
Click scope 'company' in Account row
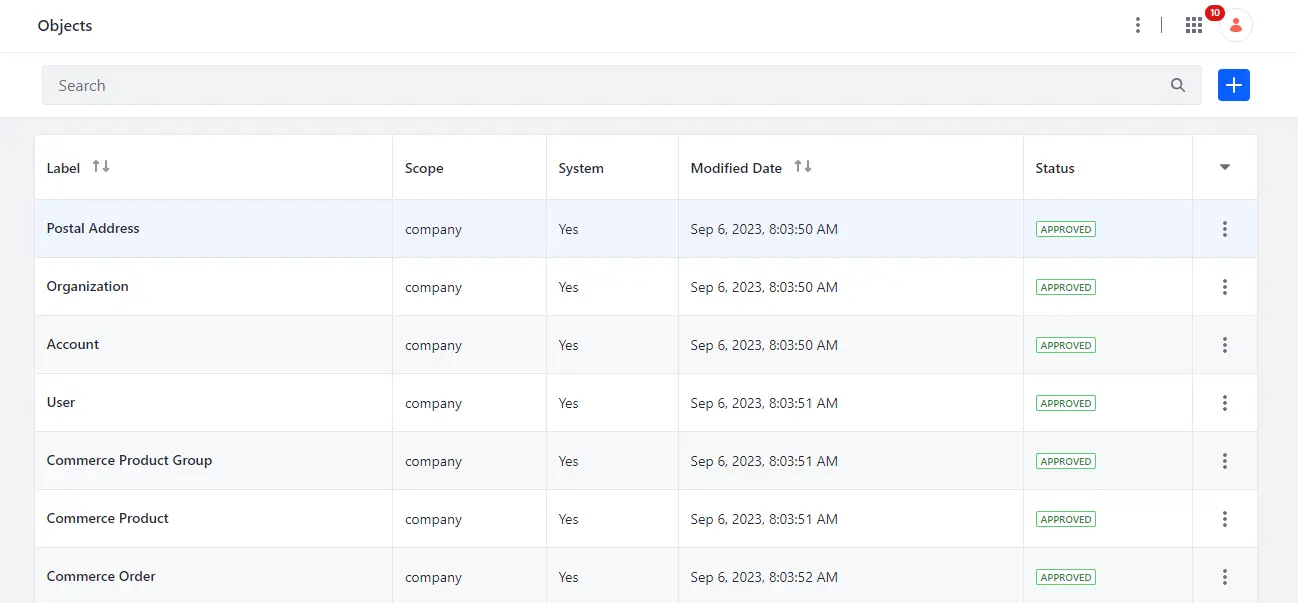click(x=433, y=345)
